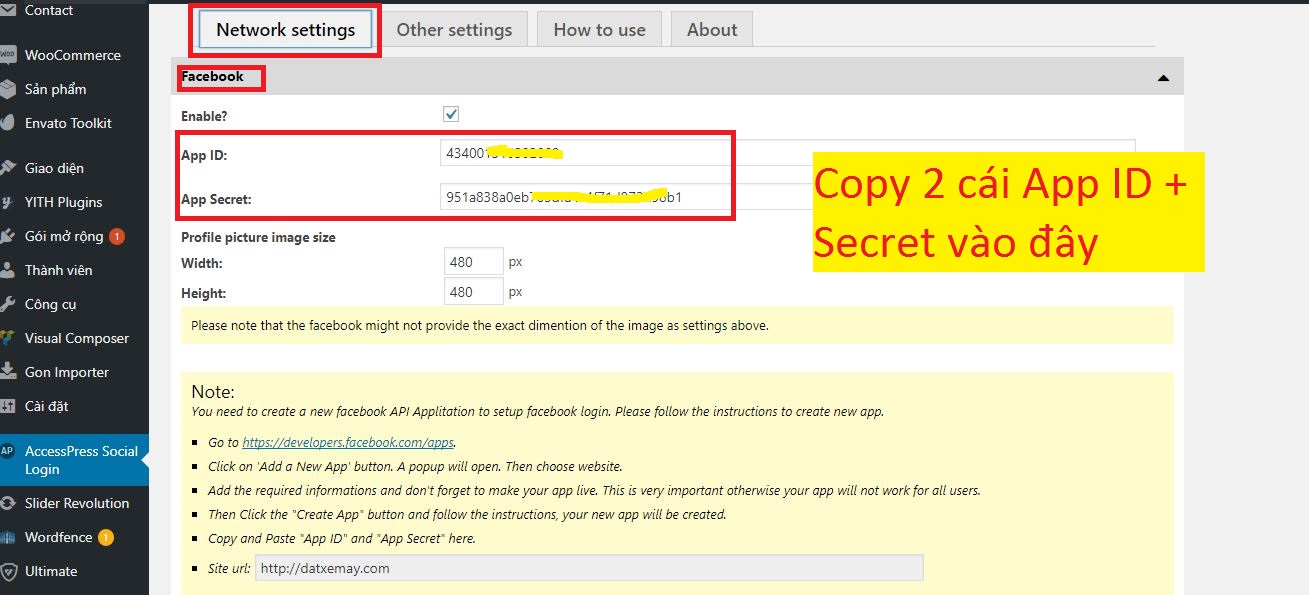
Task: Open the developers.facebook.com/apps link
Action: pyautogui.click(x=348, y=442)
